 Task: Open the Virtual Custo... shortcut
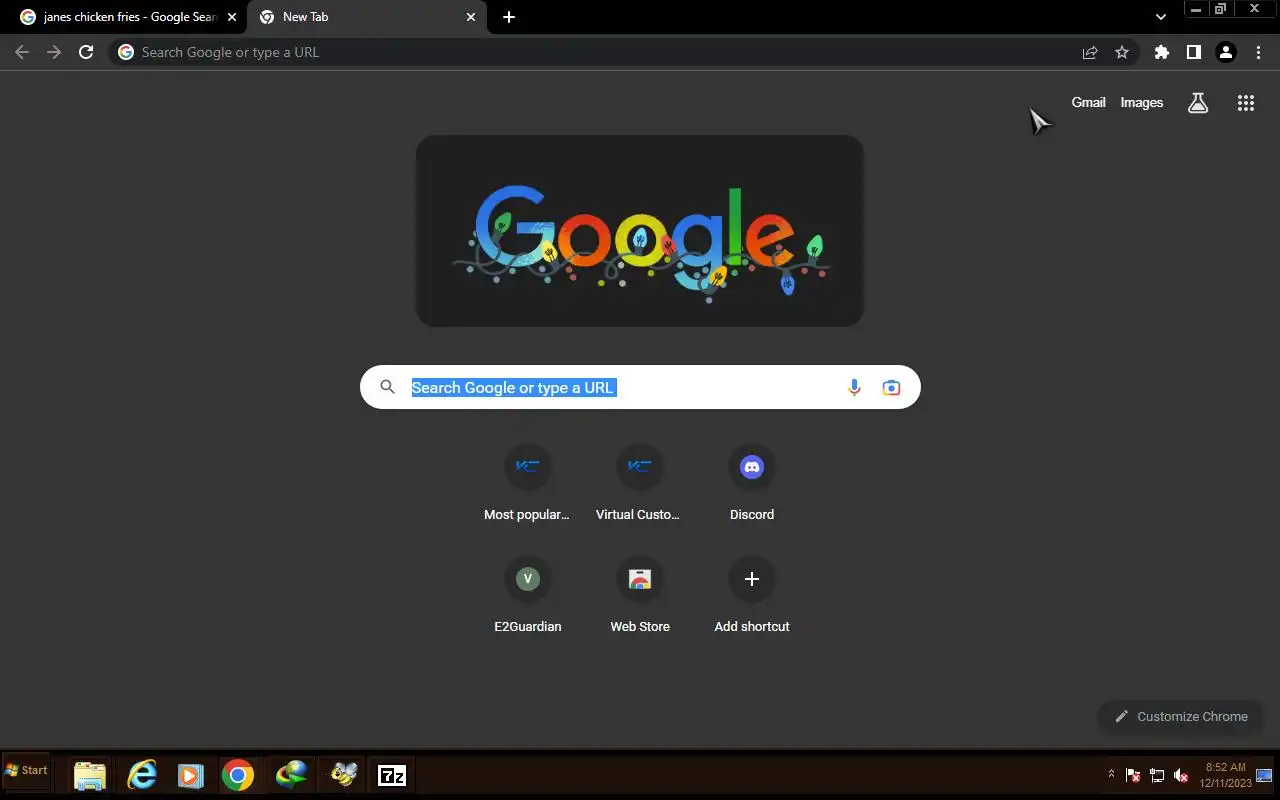click(x=639, y=485)
